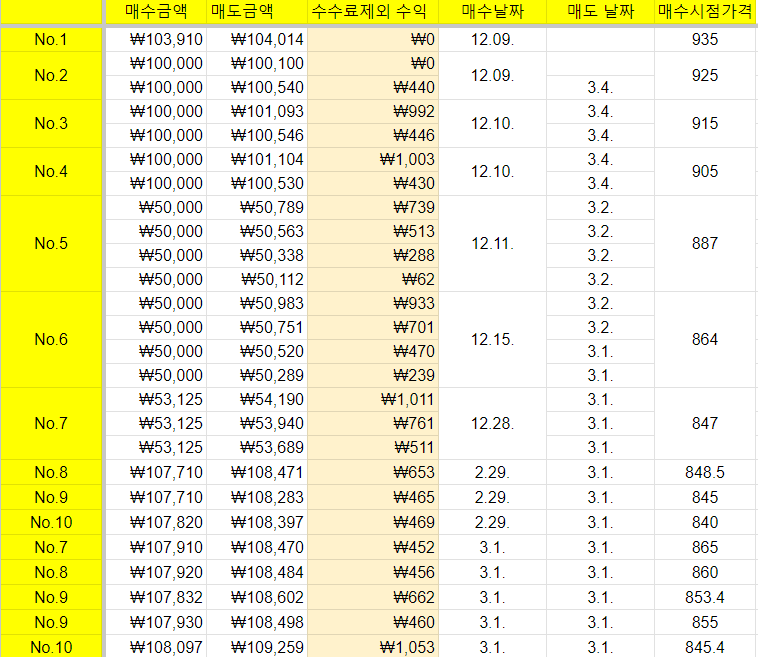
Task: Select the profit cell ₩1,003
Action: click(x=373, y=160)
